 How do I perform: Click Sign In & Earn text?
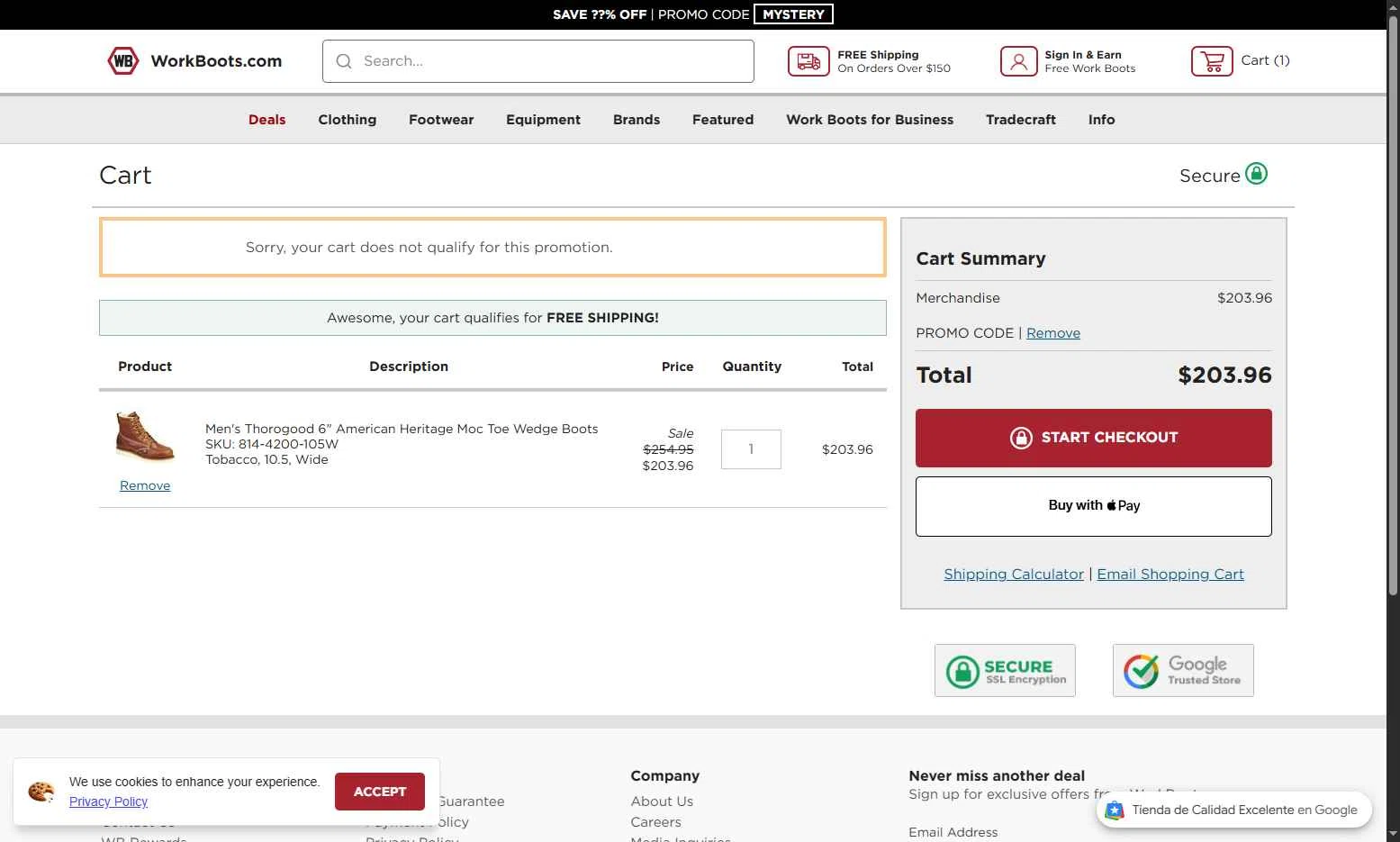pos(1083,55)
